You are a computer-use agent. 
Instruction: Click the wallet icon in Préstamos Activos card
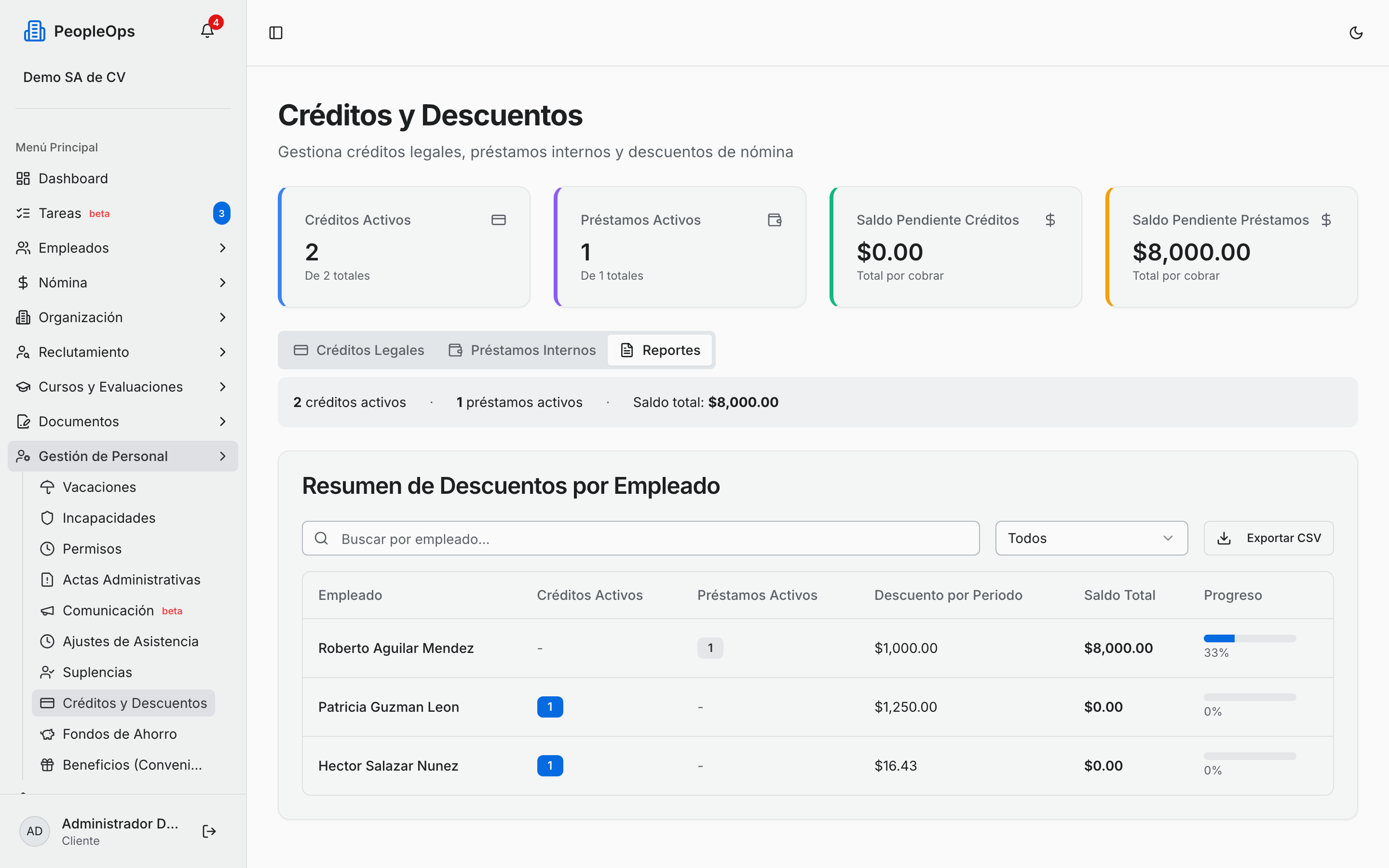774,220
